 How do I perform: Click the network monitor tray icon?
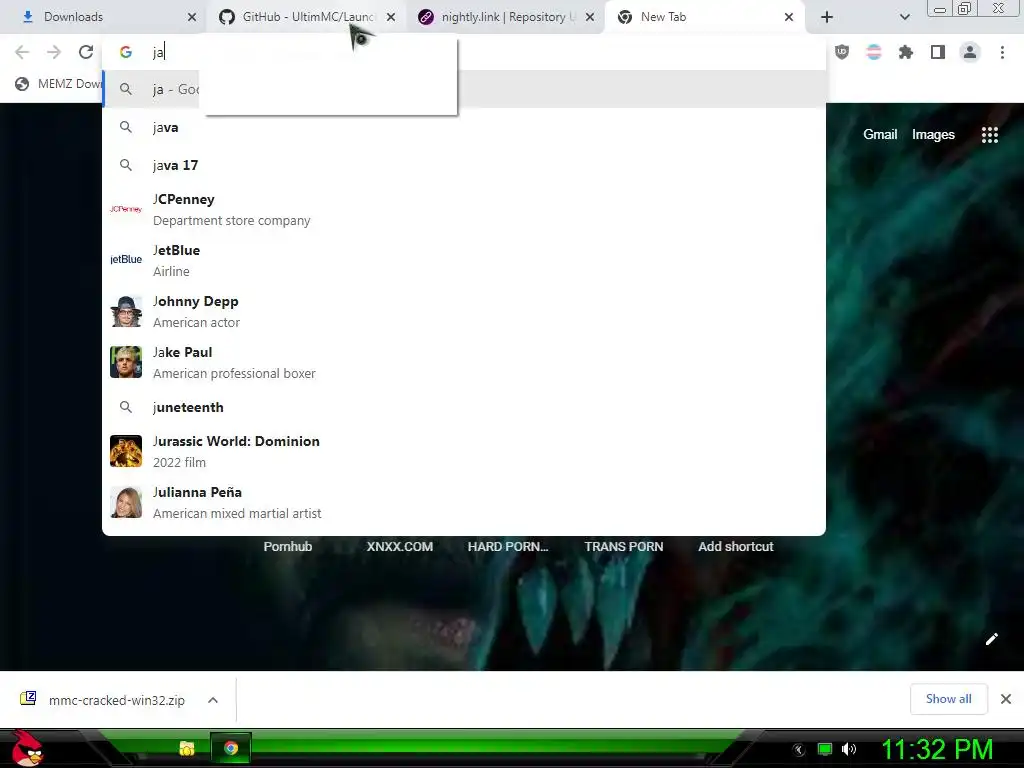tap(825, 749)
